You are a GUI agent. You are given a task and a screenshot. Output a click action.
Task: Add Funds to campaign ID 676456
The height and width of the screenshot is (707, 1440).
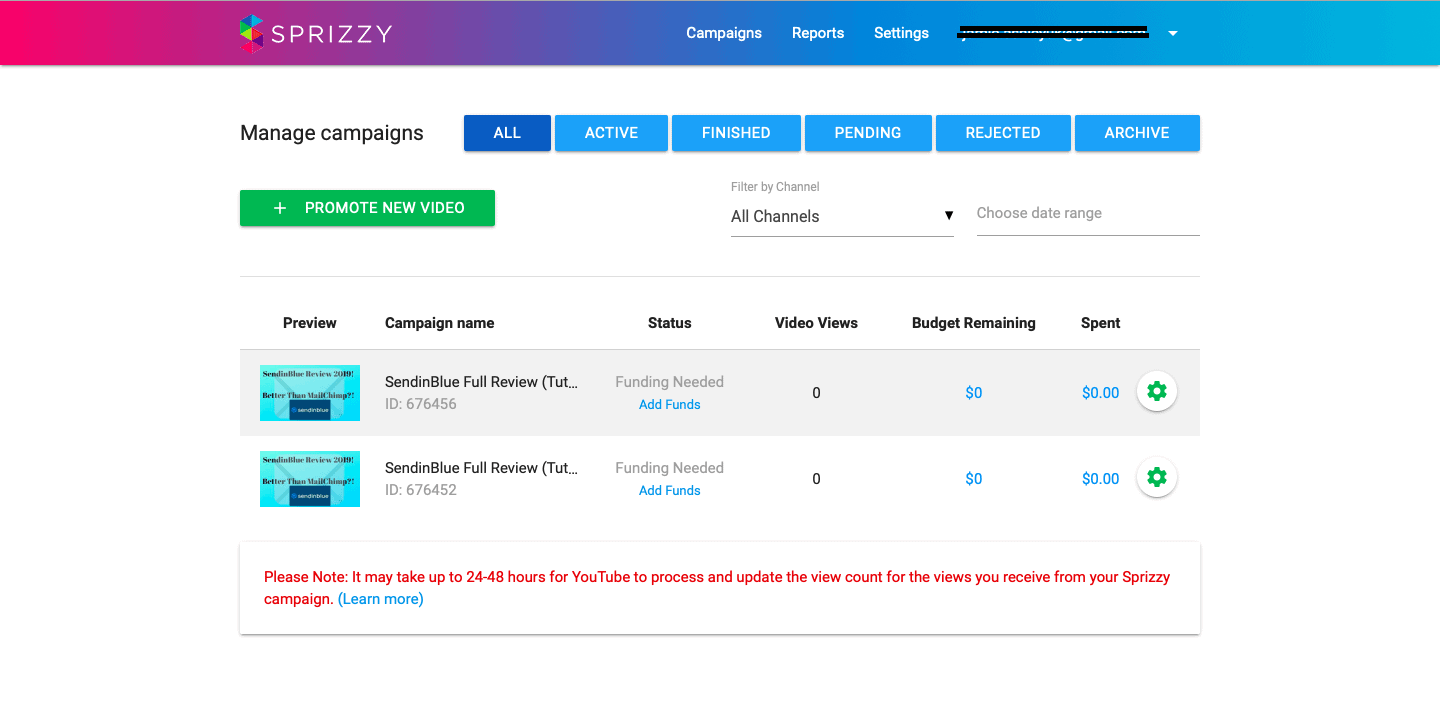[x=670, y=405]
